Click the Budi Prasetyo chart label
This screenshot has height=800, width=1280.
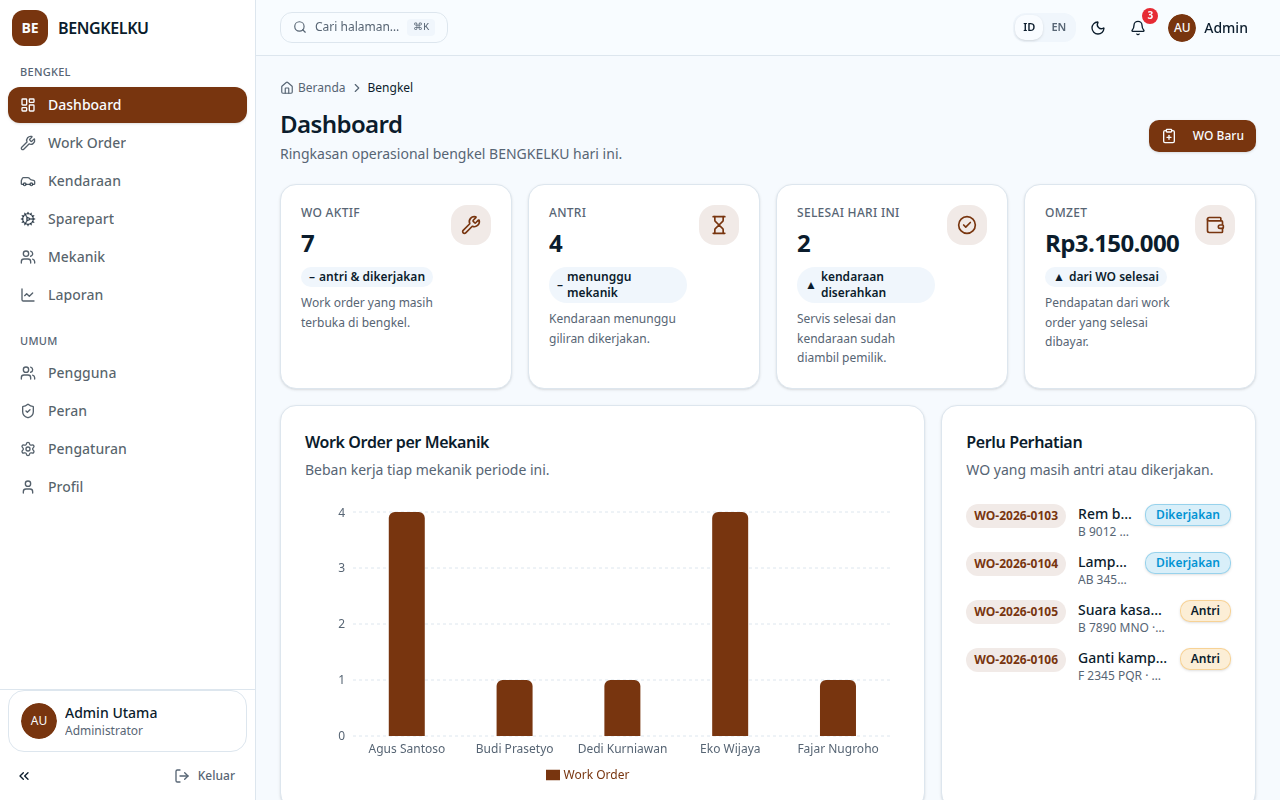click(x=514, y=749)
